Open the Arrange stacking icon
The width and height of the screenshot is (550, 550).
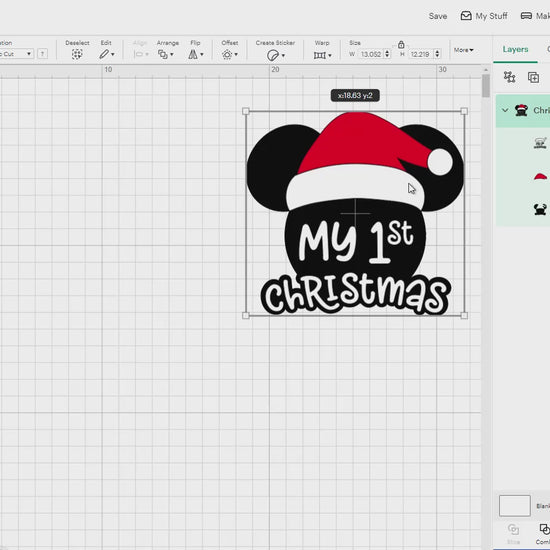coord(163,54)
